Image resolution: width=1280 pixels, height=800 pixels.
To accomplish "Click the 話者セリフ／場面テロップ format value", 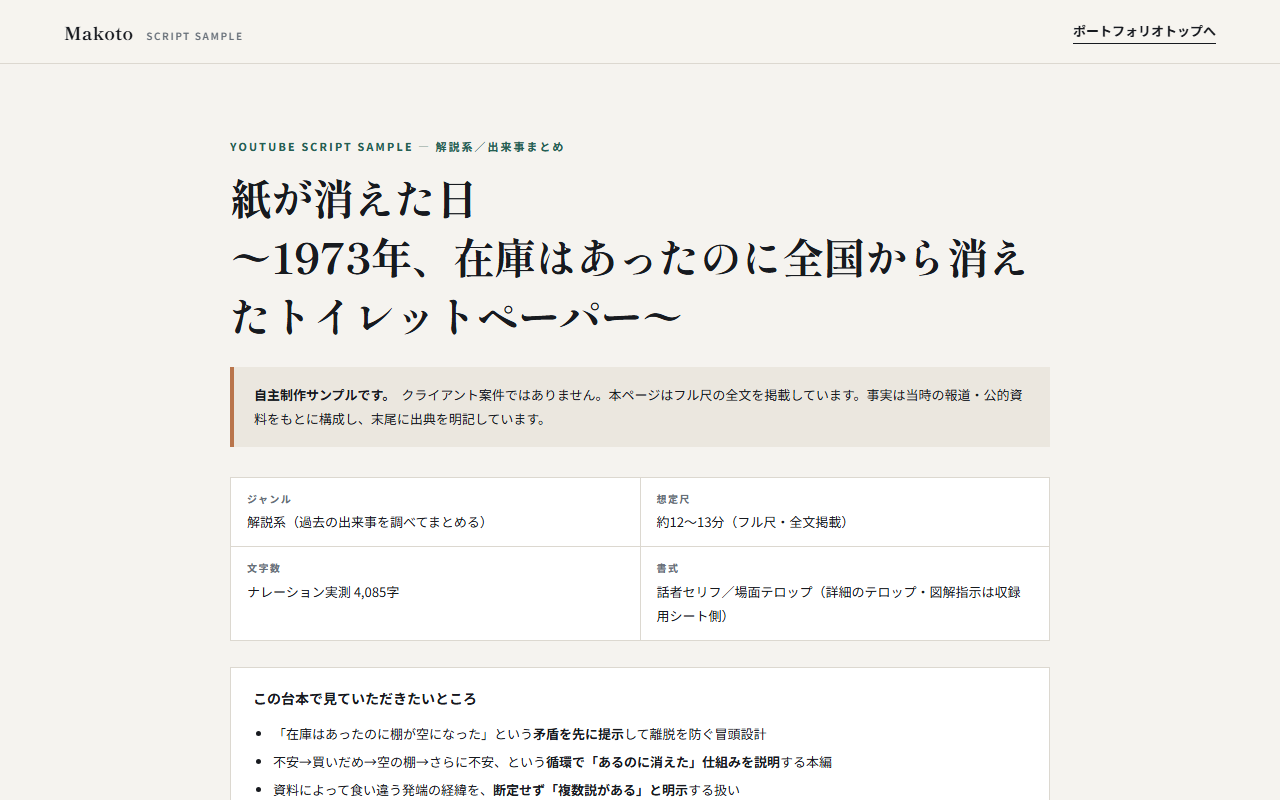I will pyautogui.click(x=839, y=604).
